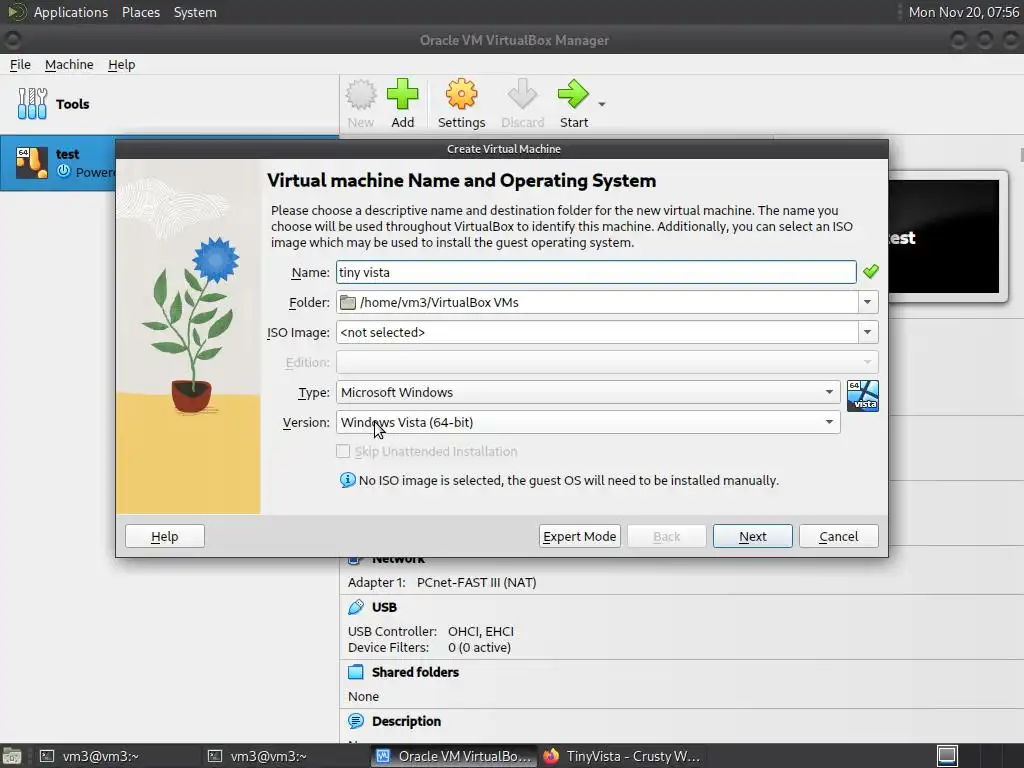Click the Vista OS type icon
The width and height of the screenshot is (1024, 768).
pos(863,396)
